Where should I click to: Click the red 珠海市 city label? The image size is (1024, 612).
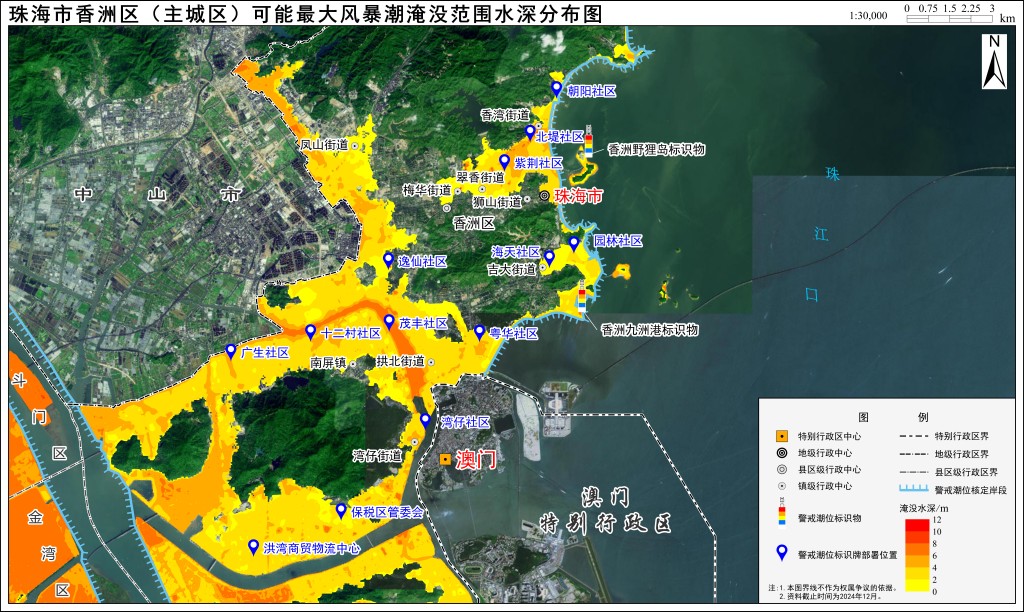point(579,195)
